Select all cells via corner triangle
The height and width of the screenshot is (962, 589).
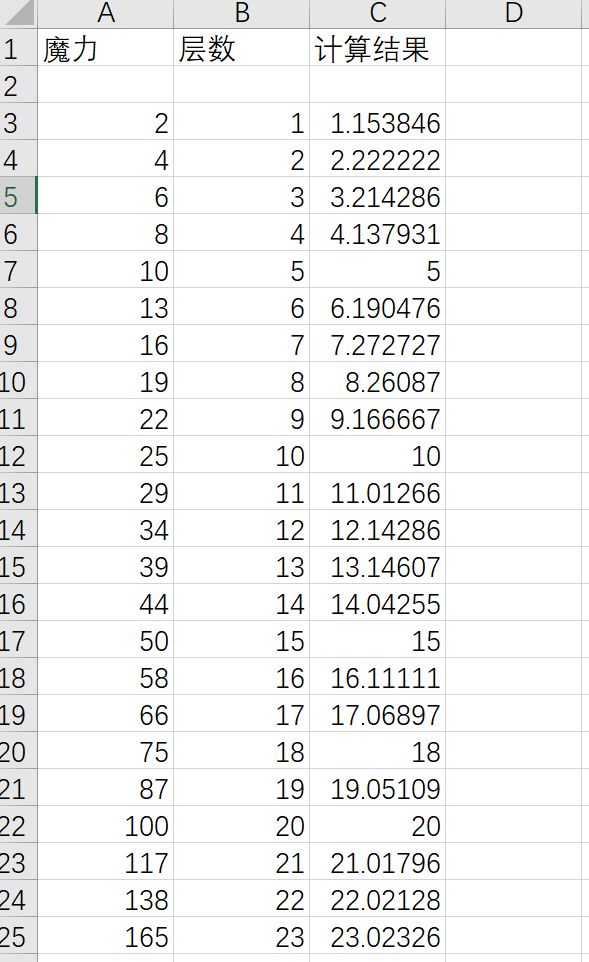coord(18,13)
